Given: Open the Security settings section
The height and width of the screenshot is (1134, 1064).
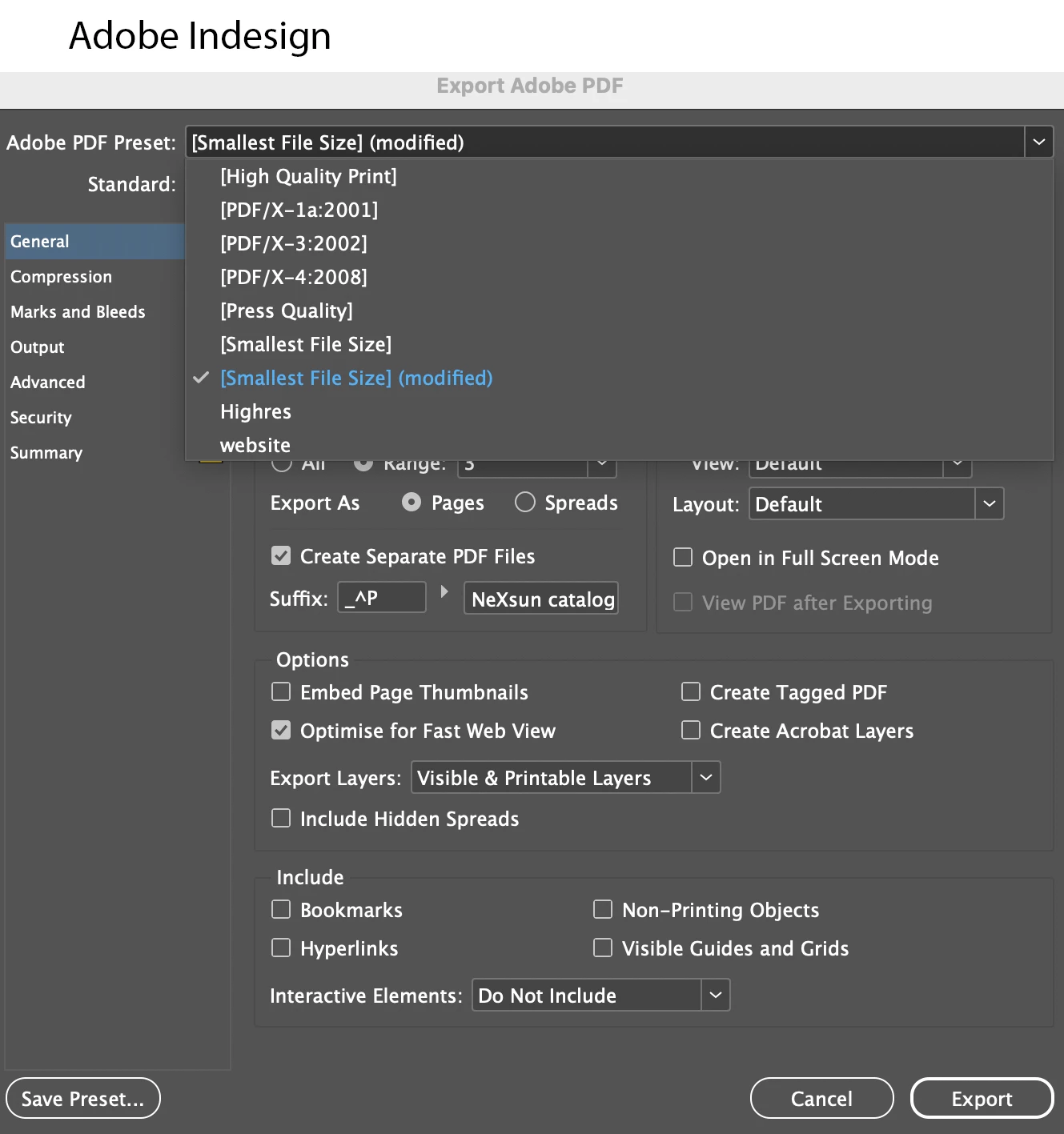Looking at the screenshot, I should click(x=95, y=418).
